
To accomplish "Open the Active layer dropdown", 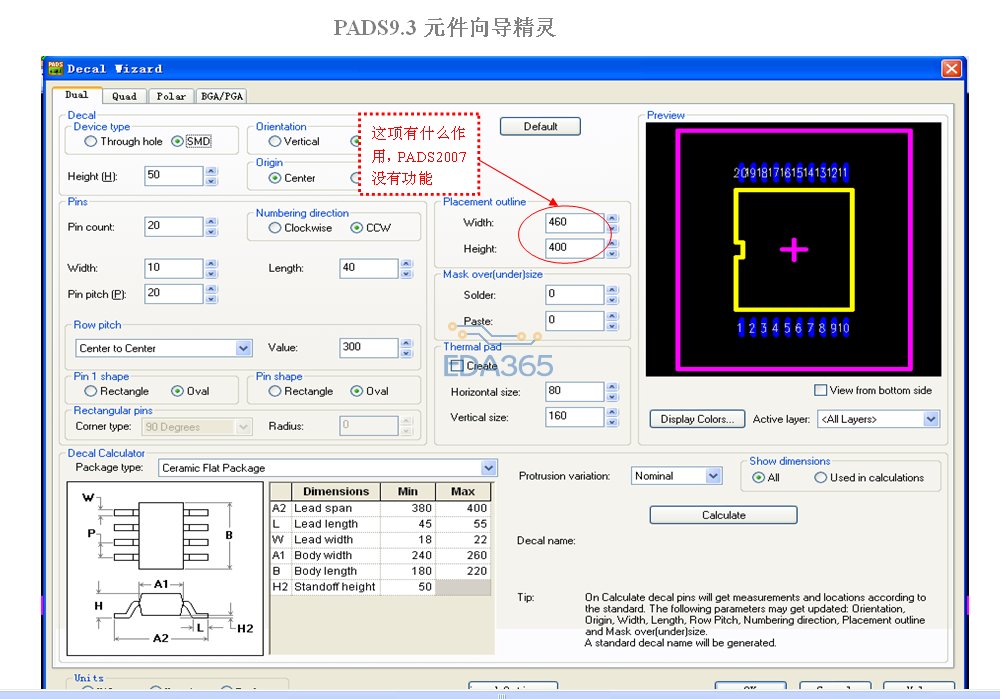I will [x=931, y=419].
